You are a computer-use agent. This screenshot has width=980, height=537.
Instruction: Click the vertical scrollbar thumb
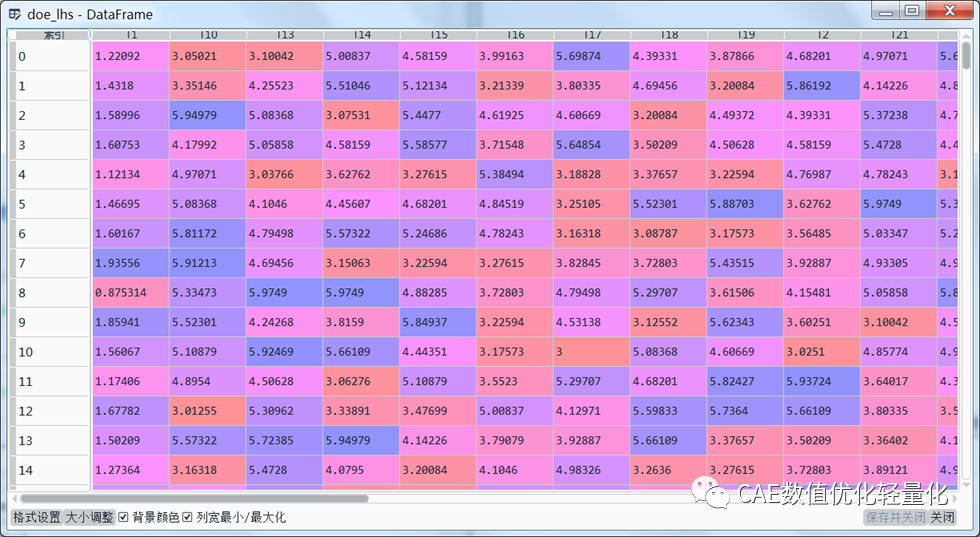[967, 56]
